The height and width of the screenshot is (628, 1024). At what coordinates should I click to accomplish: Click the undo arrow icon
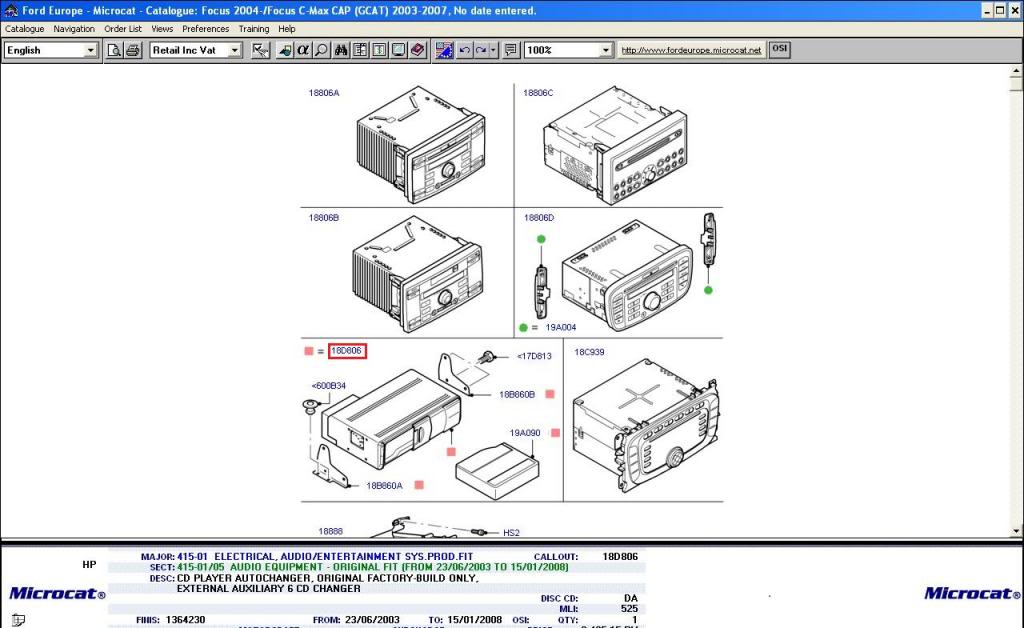pyautogui.click(x=465, y=50)
